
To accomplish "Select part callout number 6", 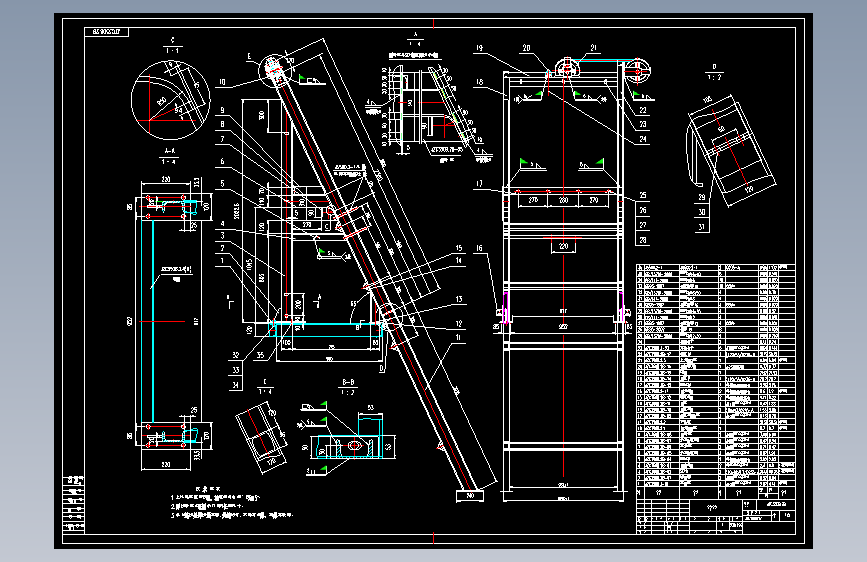I will [222, 162].
